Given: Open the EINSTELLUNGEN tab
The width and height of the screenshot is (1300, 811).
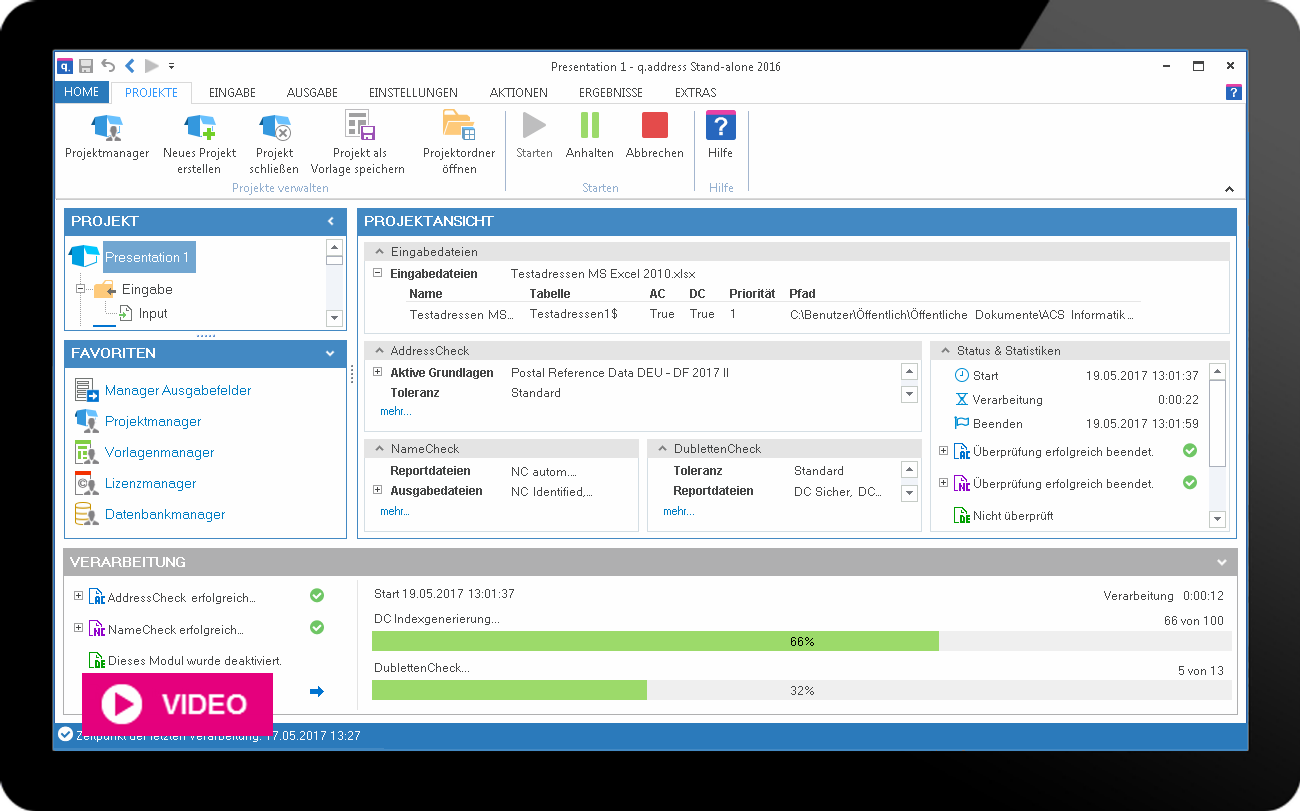Looking at the screenshot, I should point(413,92).
